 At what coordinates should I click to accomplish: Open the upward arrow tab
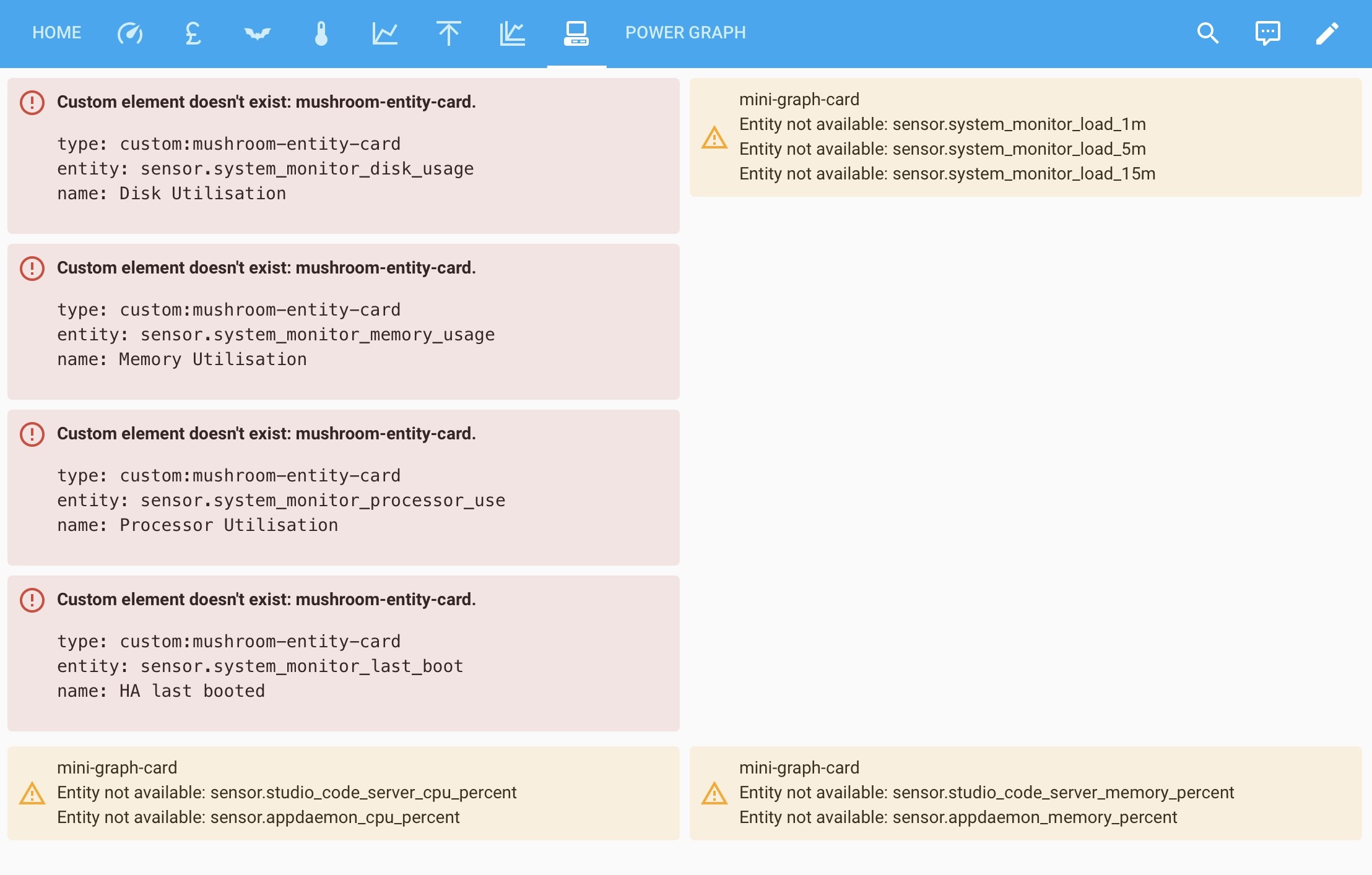click(x=448, y=33)
